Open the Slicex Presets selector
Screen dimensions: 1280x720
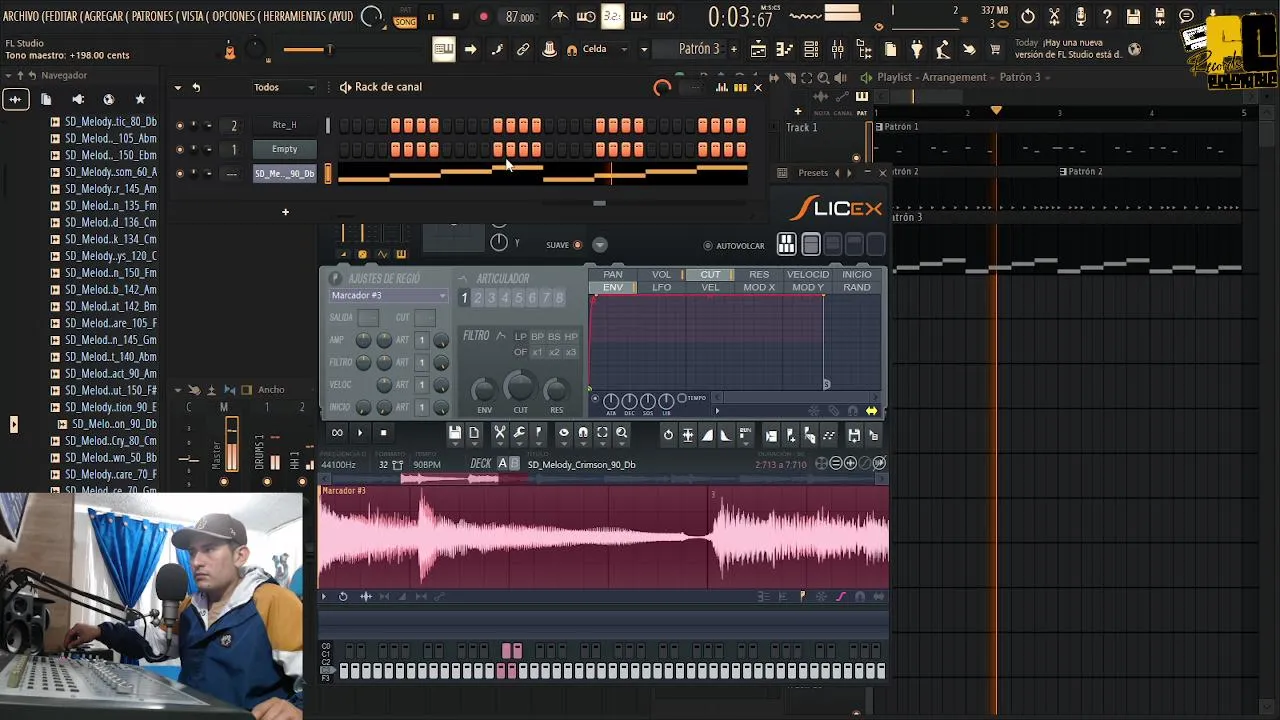pos(813,173)
